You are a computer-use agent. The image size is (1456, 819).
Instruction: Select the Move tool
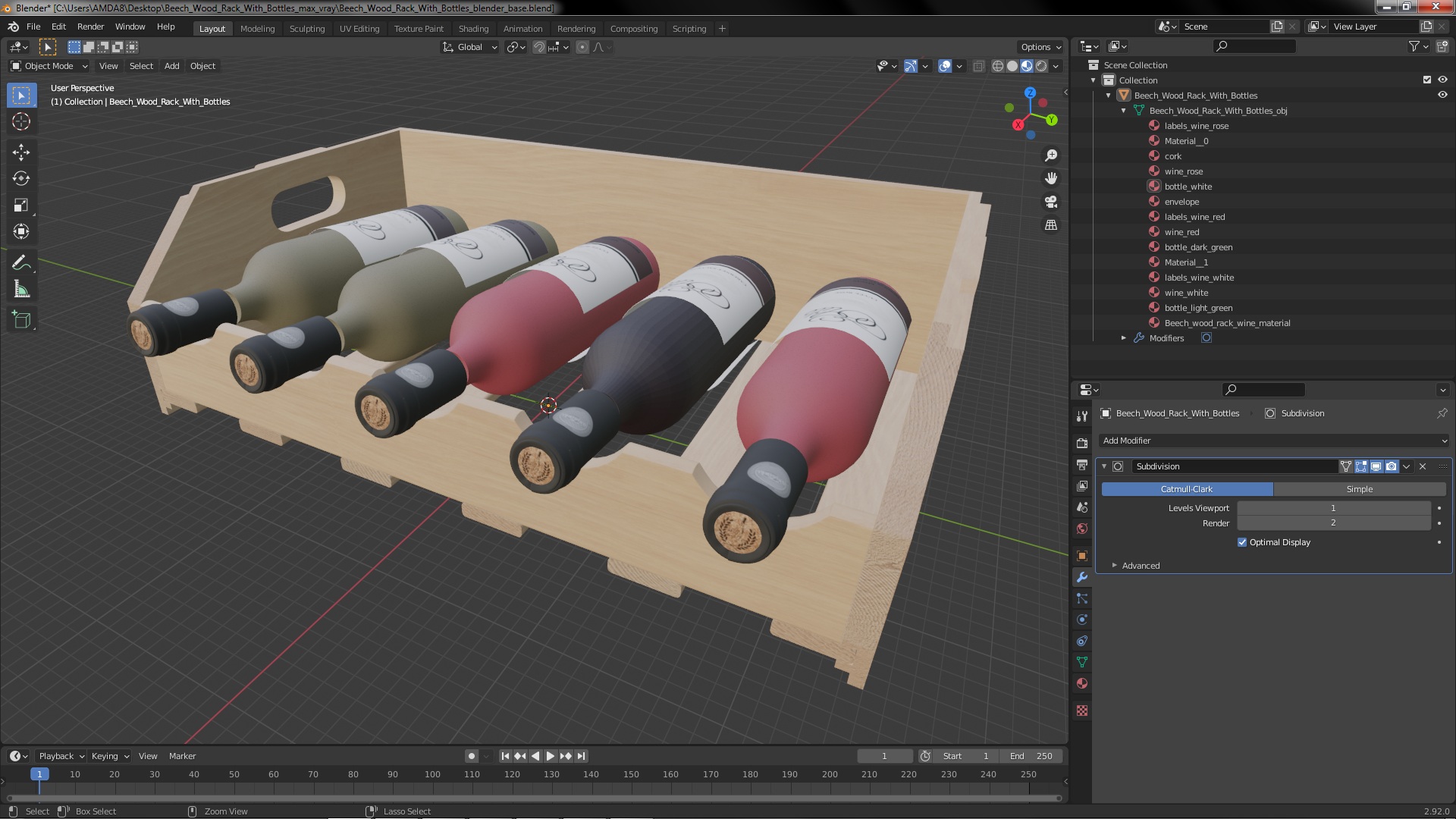pos(21,152)
